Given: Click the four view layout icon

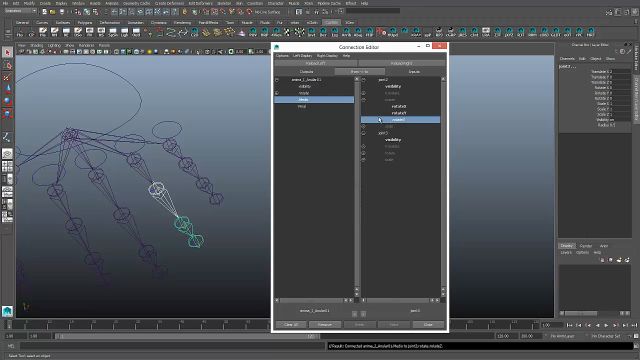Looking at the screenshot, I should click(x=7, y=167).
